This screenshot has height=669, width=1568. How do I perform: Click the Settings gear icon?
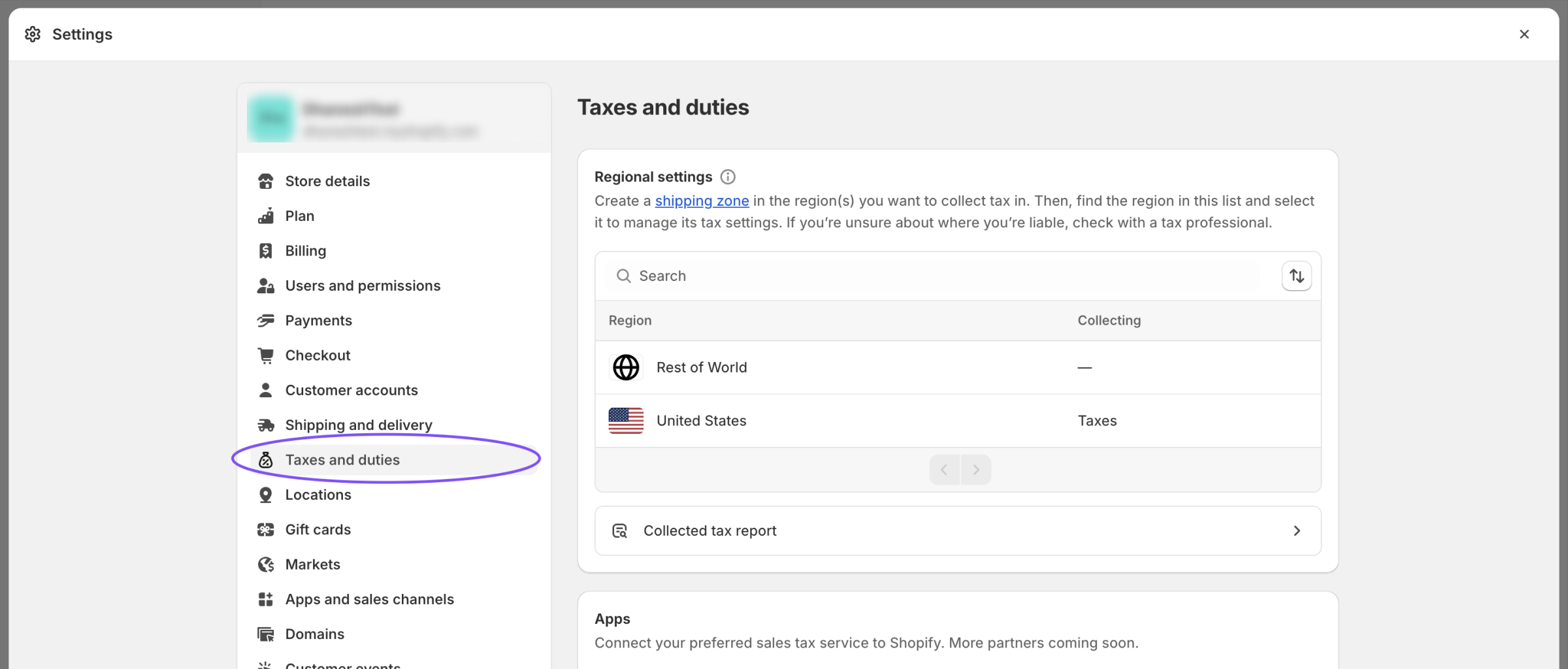pos(32,34)
